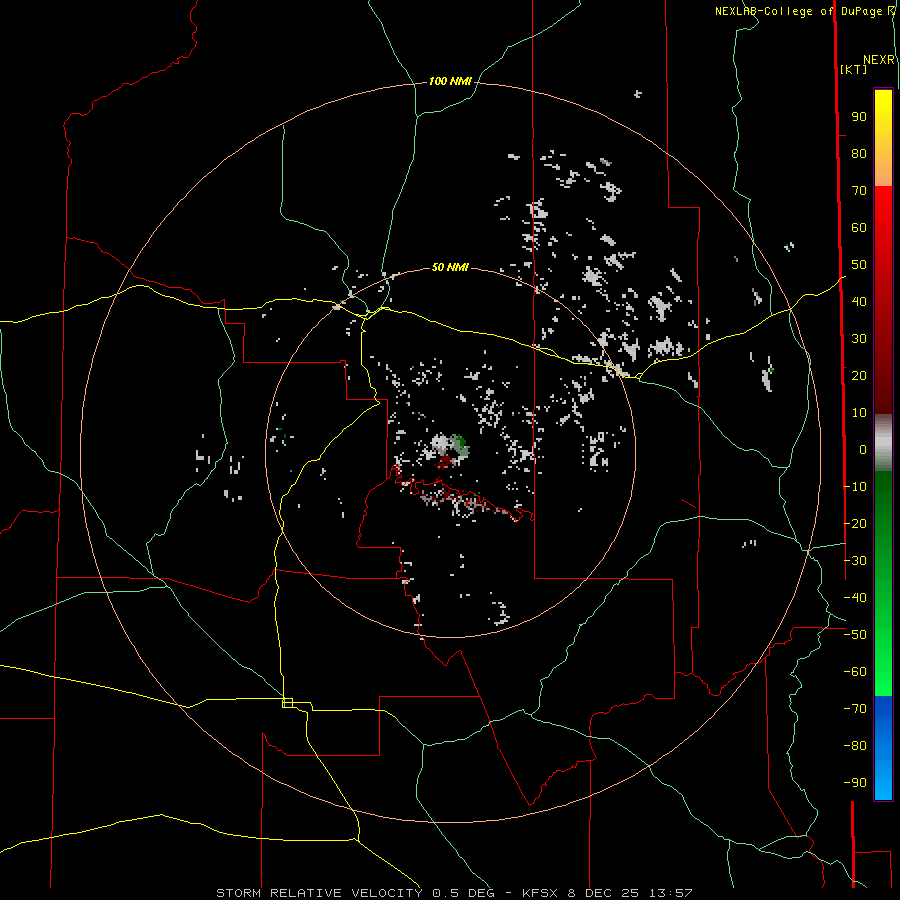Click the 70 value on velocity scale

[859, 191]
